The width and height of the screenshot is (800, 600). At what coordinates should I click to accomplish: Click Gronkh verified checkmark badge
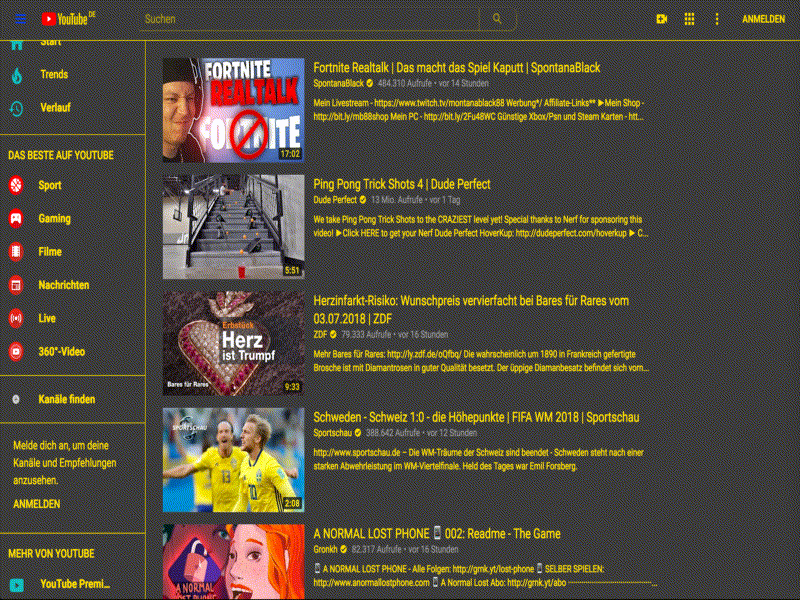(343, 549)
